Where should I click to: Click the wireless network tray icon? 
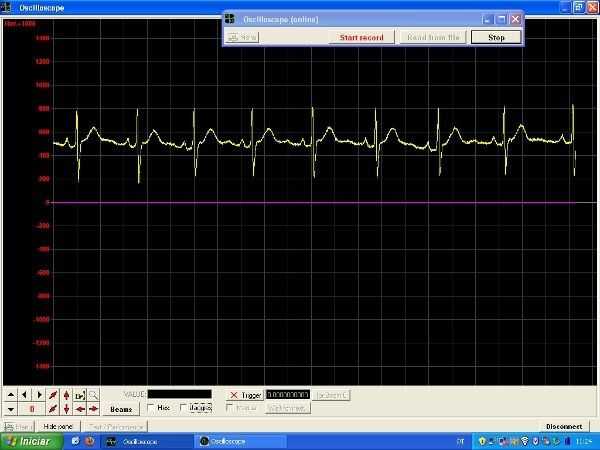pos(525,442)
